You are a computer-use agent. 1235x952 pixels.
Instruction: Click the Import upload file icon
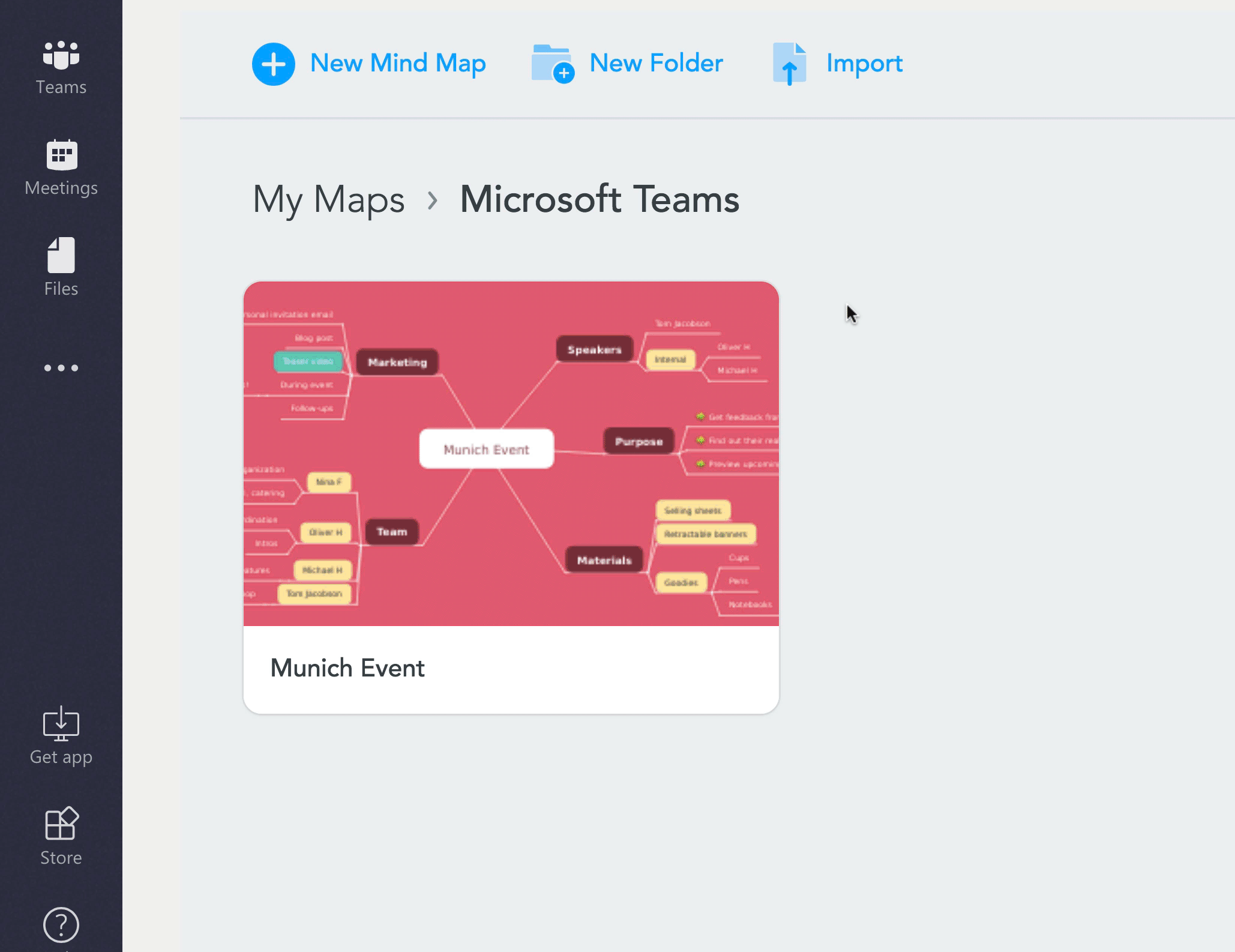pos(789,64)
